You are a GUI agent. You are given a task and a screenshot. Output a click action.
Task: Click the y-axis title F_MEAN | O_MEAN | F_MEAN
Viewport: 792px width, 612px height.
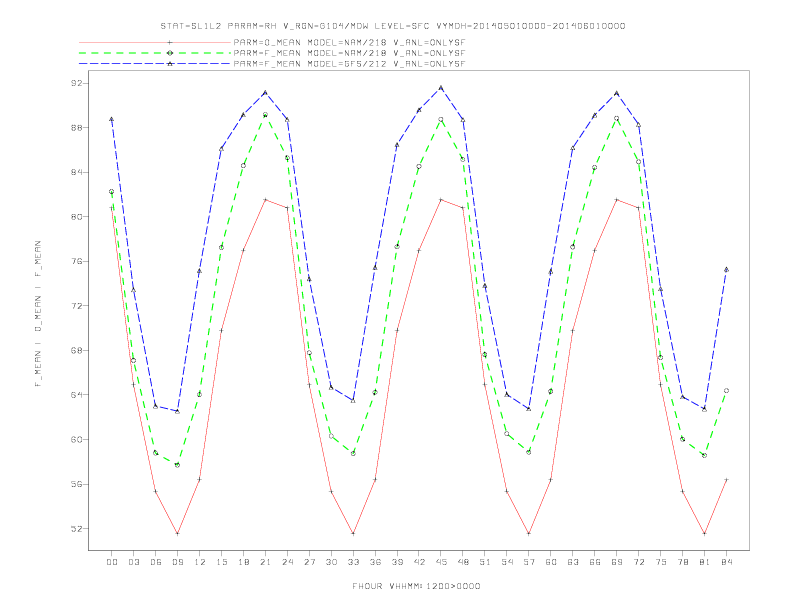coord(38,314)
